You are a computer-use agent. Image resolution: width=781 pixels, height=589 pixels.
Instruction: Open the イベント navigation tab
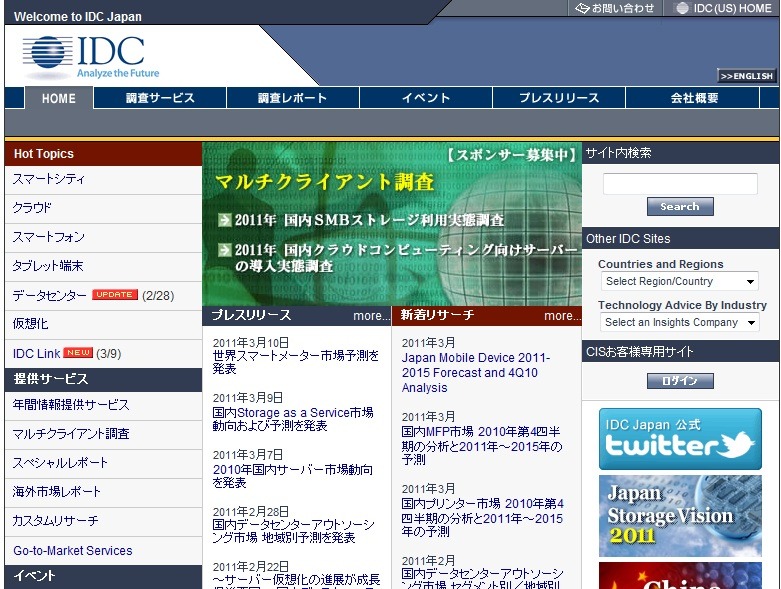tap(426, 98)
